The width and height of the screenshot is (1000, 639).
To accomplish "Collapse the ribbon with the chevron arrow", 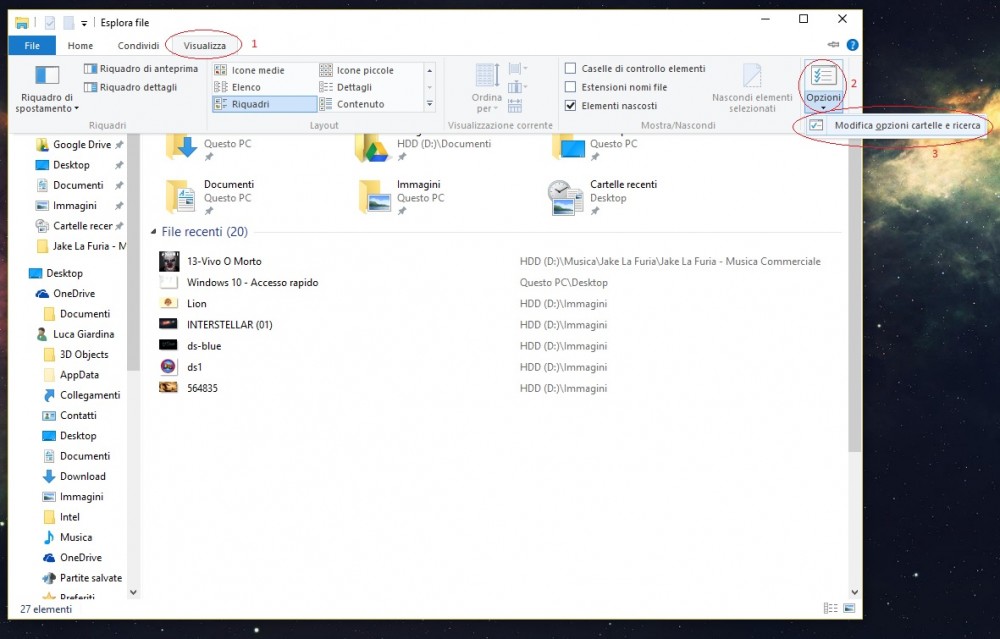I will click(833, 45).
